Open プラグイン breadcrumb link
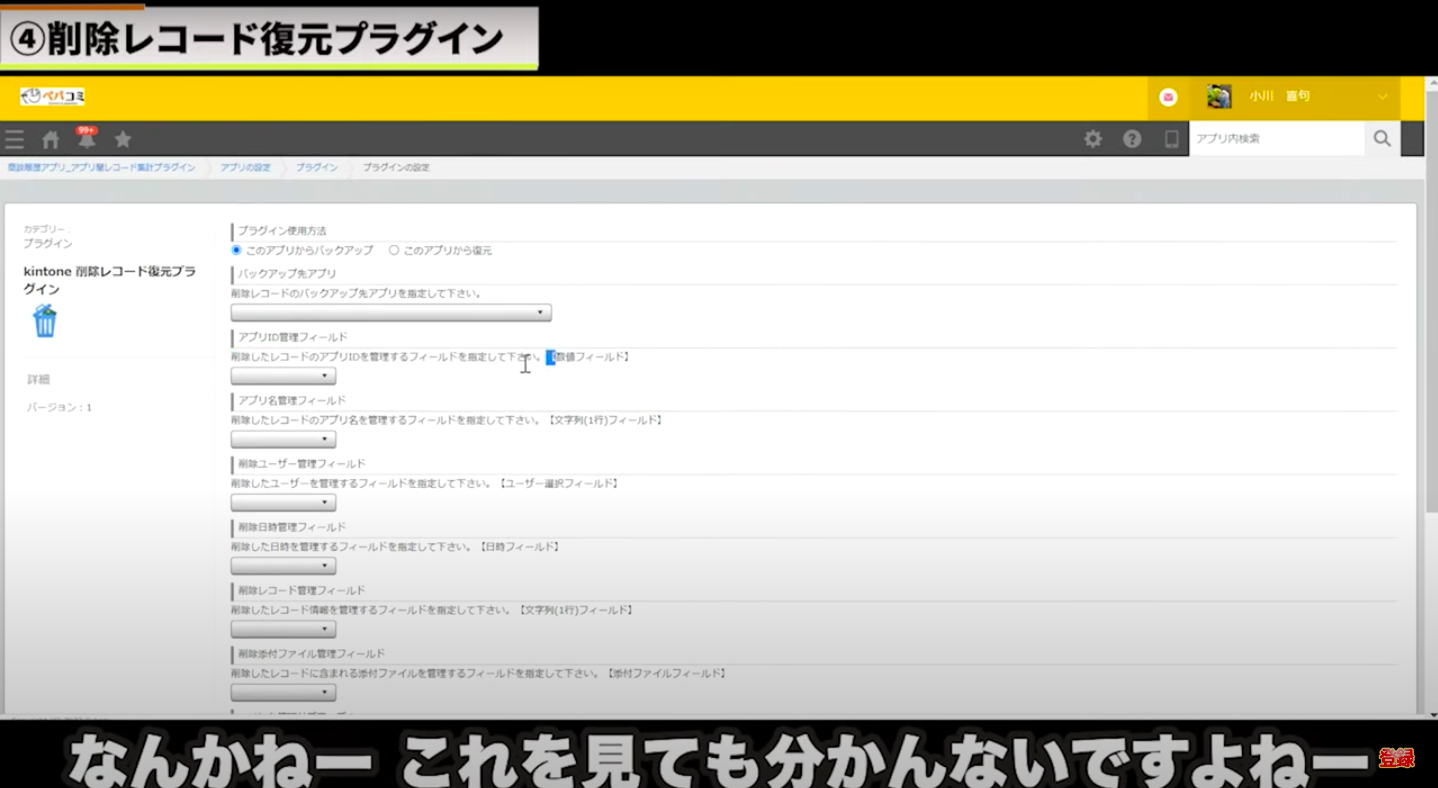The width and height of the screenshot is (1438, 788). click(x=316, y=167)
